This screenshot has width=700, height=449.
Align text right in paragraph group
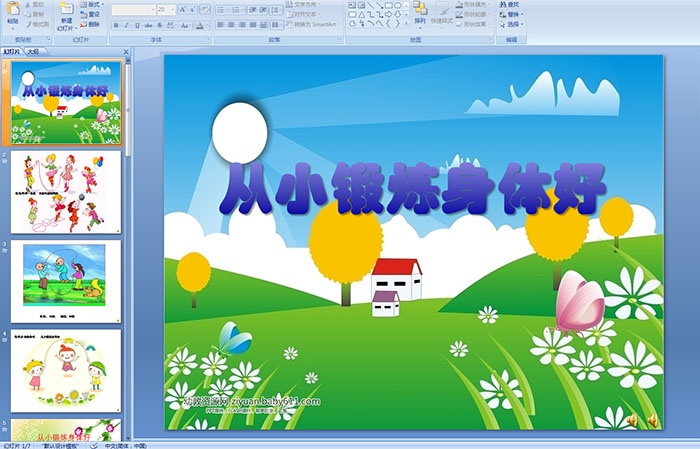pos(242,25)
